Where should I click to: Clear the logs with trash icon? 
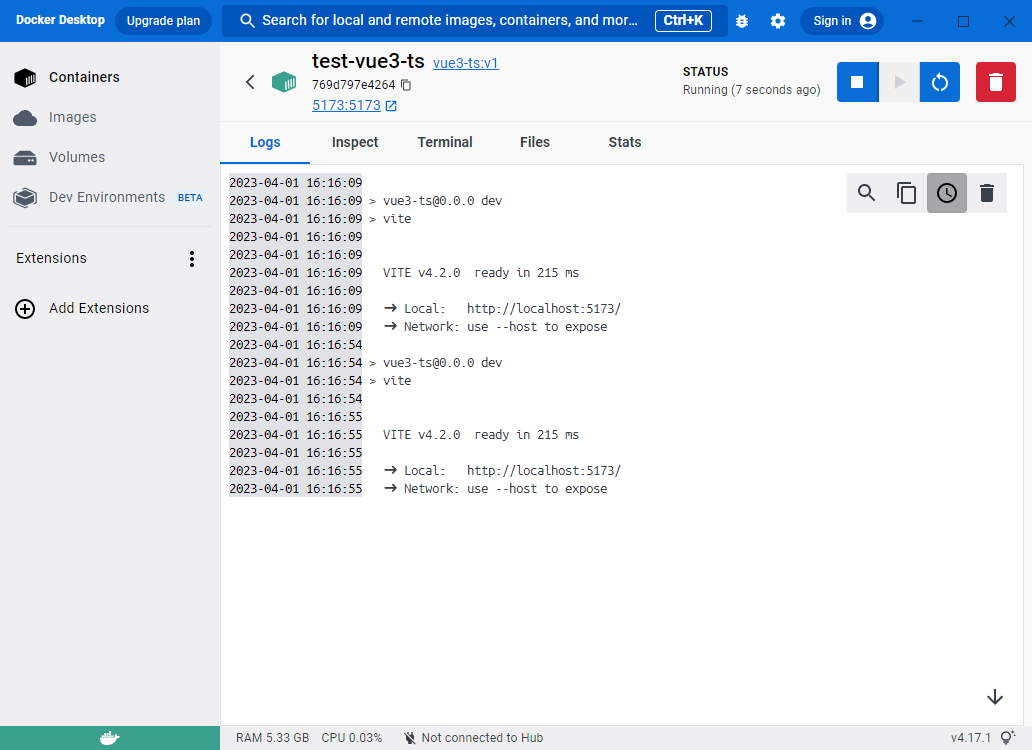tap(987, 193)
